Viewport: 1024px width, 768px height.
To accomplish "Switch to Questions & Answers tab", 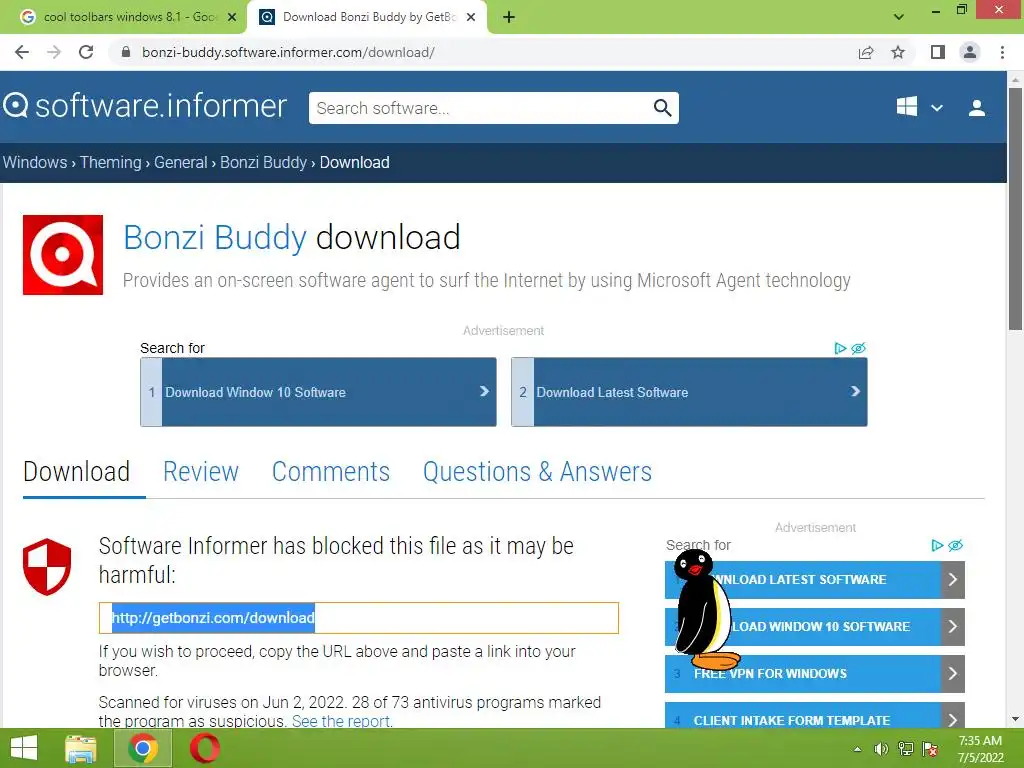I will tap(537, 472).
